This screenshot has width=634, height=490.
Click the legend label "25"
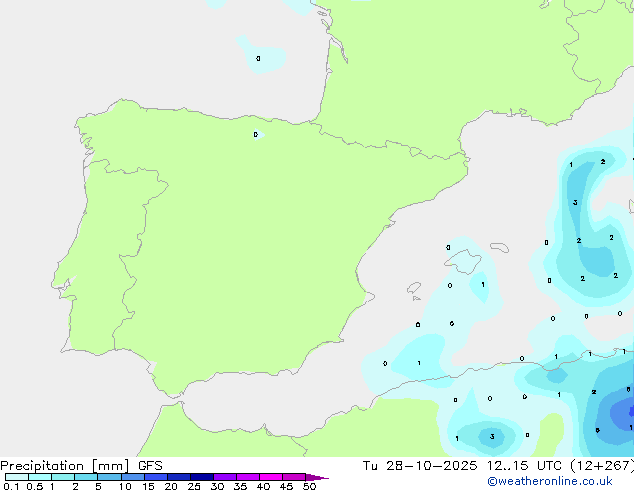pos(194,486)
